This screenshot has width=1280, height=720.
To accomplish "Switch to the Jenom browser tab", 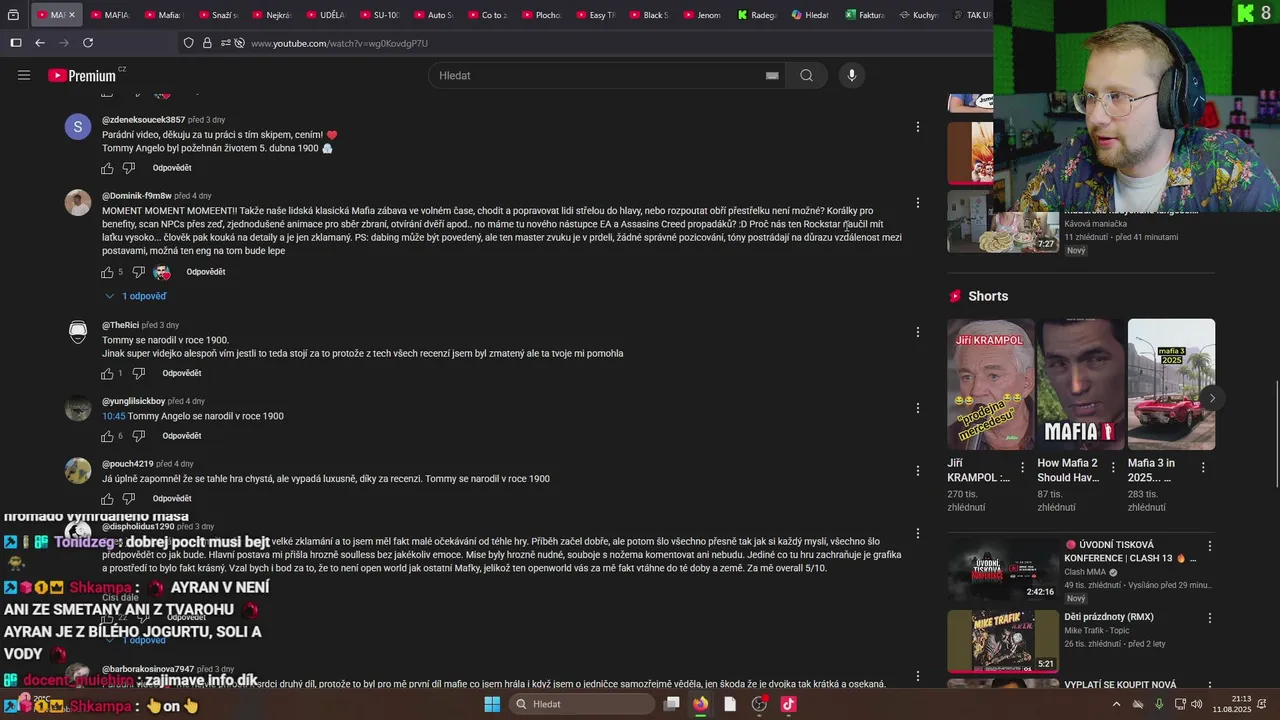I will pos(701,15).
